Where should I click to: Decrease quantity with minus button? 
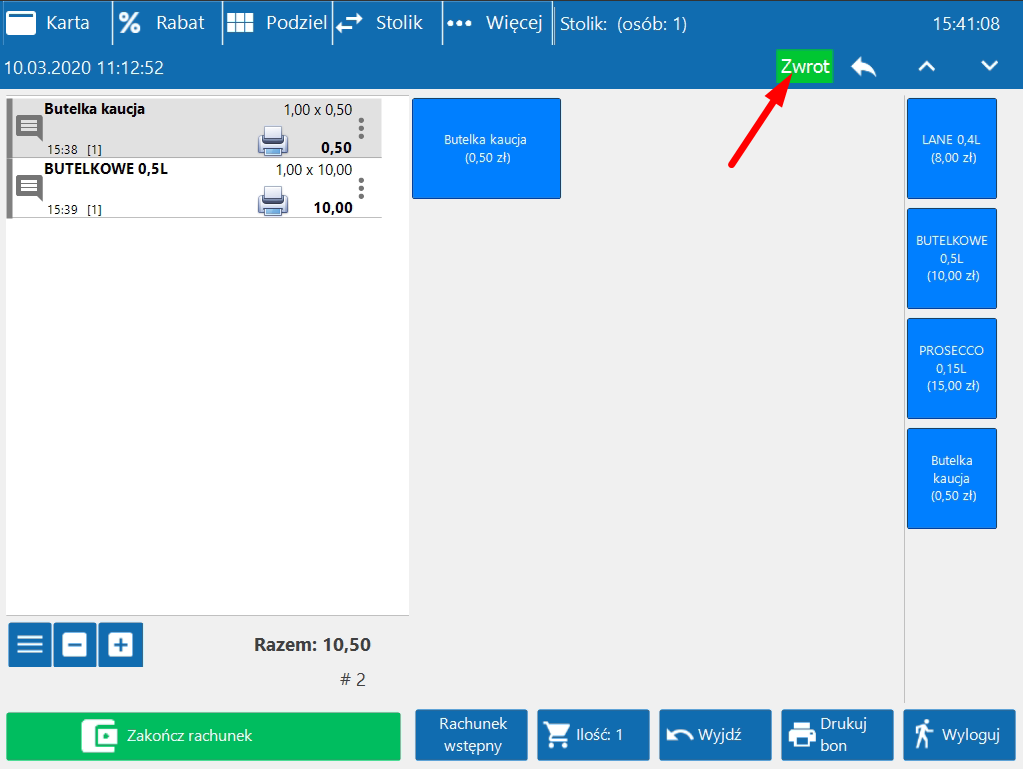[x=75, y=645]
